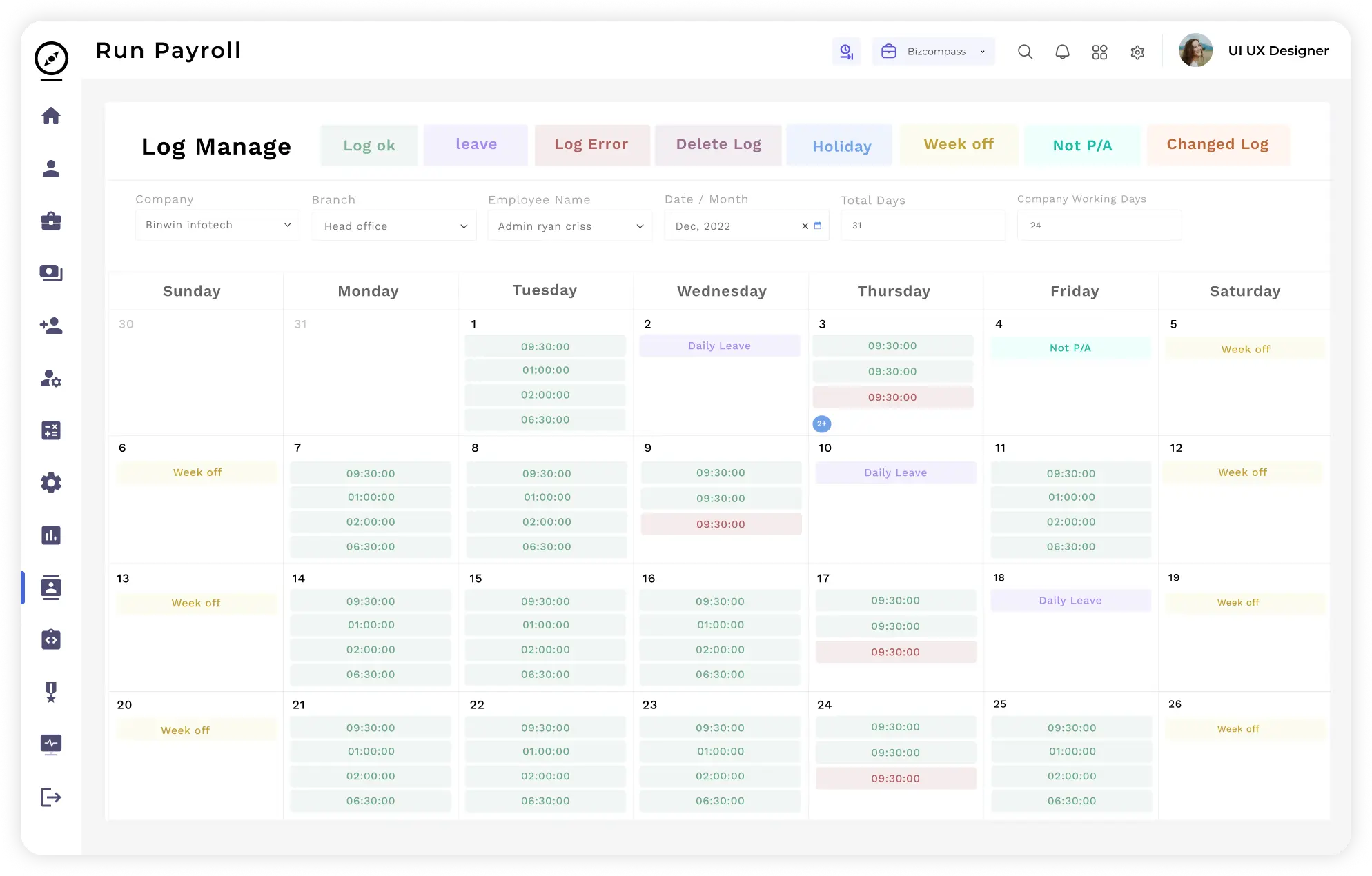Click the search magnifier icon in the header
1372x876 pixels.
[x=1025, y=52]
